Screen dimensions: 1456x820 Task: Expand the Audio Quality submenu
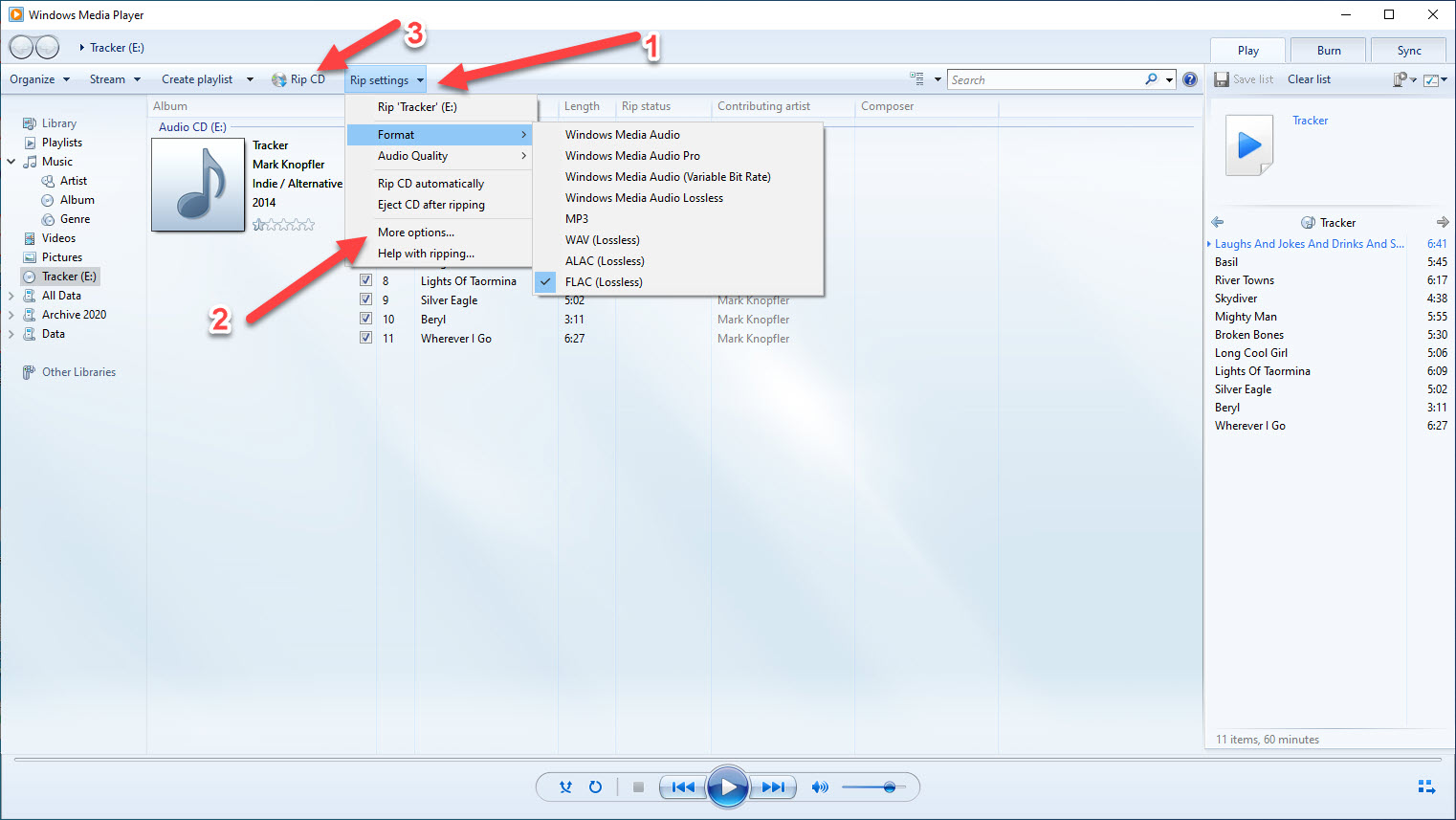pyautogui.click(x=439, y=156)
